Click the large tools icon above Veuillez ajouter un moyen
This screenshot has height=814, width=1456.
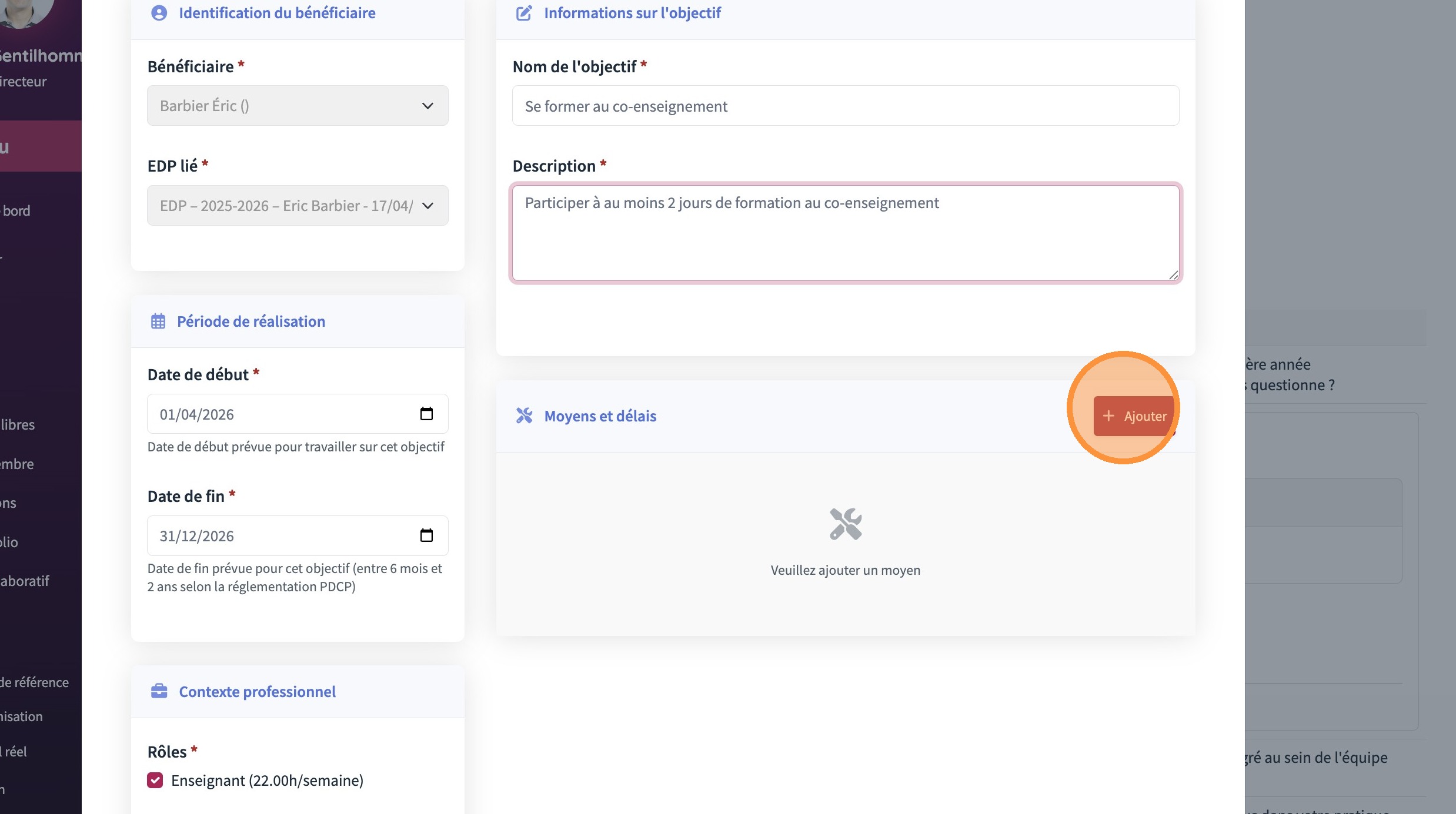coord(845,524)
